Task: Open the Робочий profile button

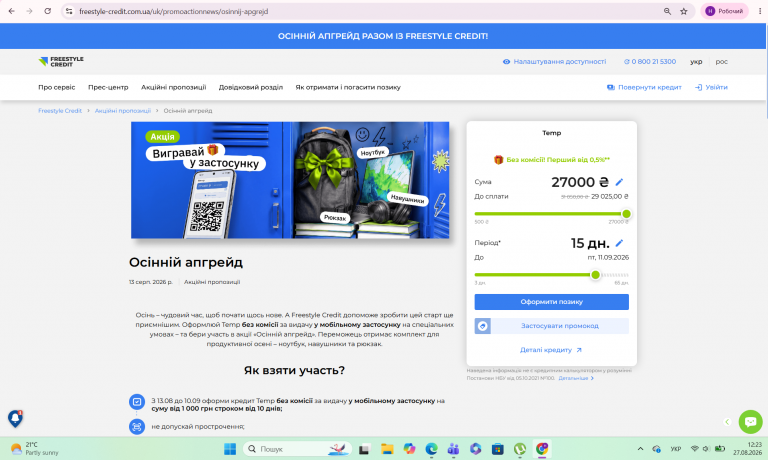Action: pyautogui.click(x=724, y=11)
